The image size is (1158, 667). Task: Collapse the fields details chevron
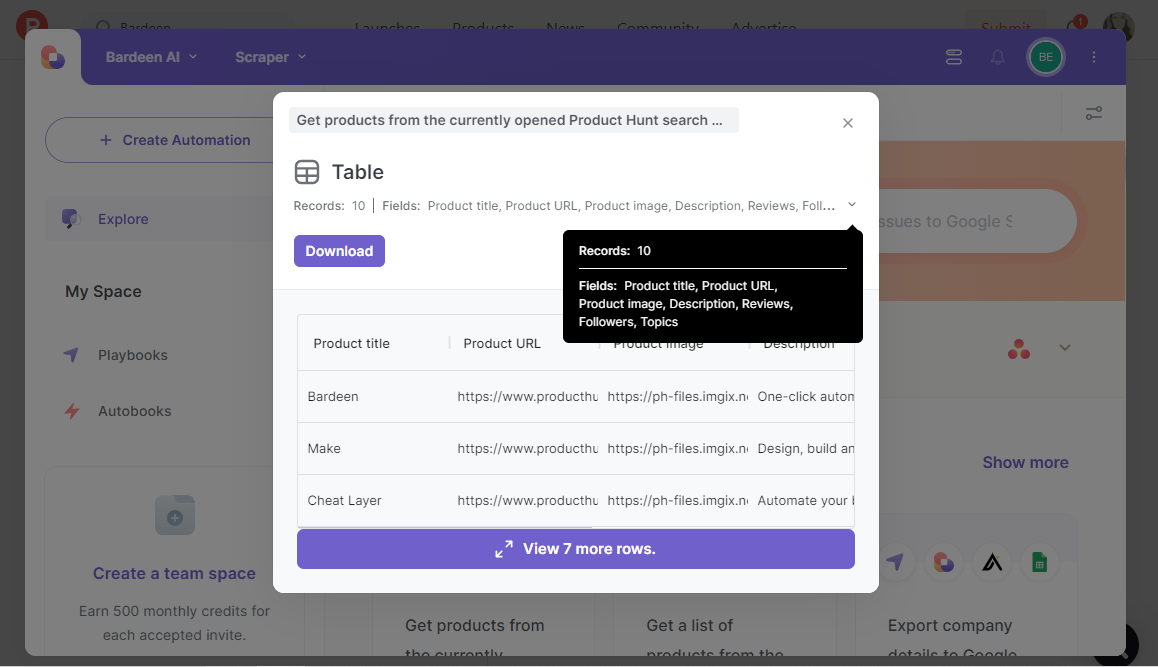point(852,205)
